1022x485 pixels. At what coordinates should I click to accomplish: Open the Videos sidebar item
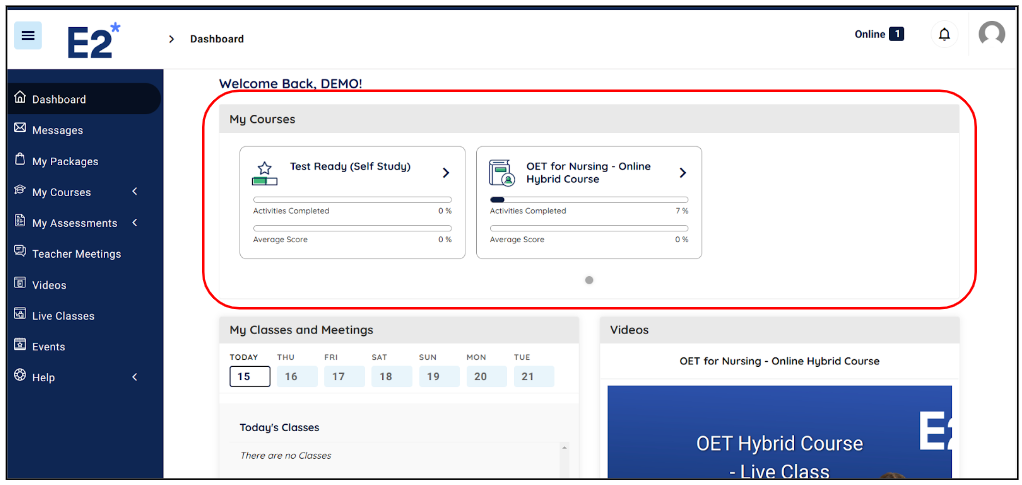pyautogui.click(x=49, y=285)
